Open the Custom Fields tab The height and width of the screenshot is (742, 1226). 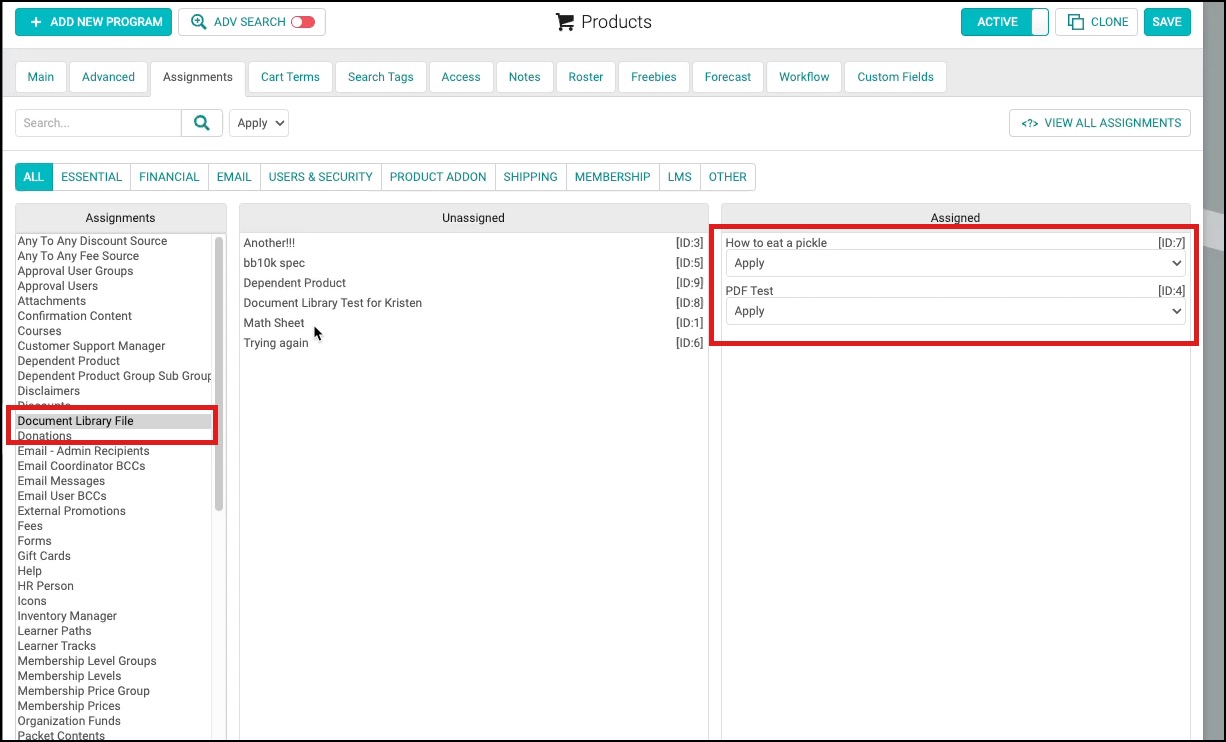[895, 77]
